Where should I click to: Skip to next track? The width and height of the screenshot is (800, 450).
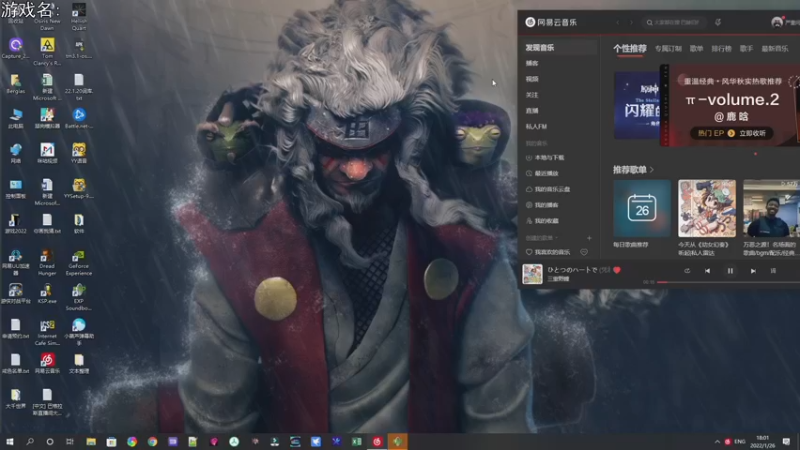(x=753, y=271)
